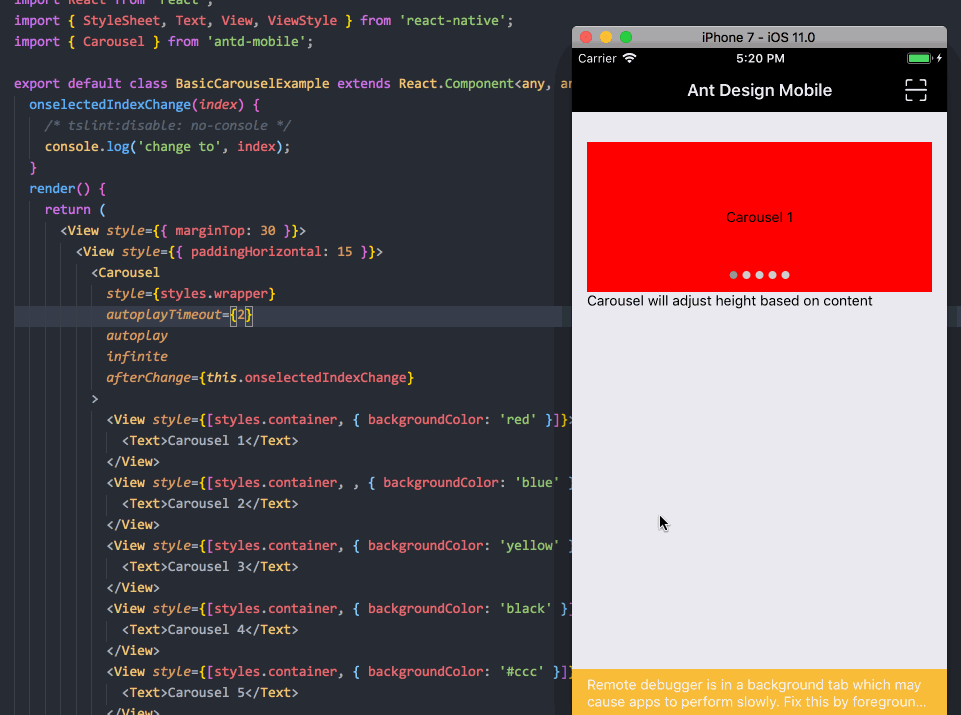Viewport: 961px width, 715px height.
Task: Click the yellow remote debugger warning banner
Action: [759, 692]
